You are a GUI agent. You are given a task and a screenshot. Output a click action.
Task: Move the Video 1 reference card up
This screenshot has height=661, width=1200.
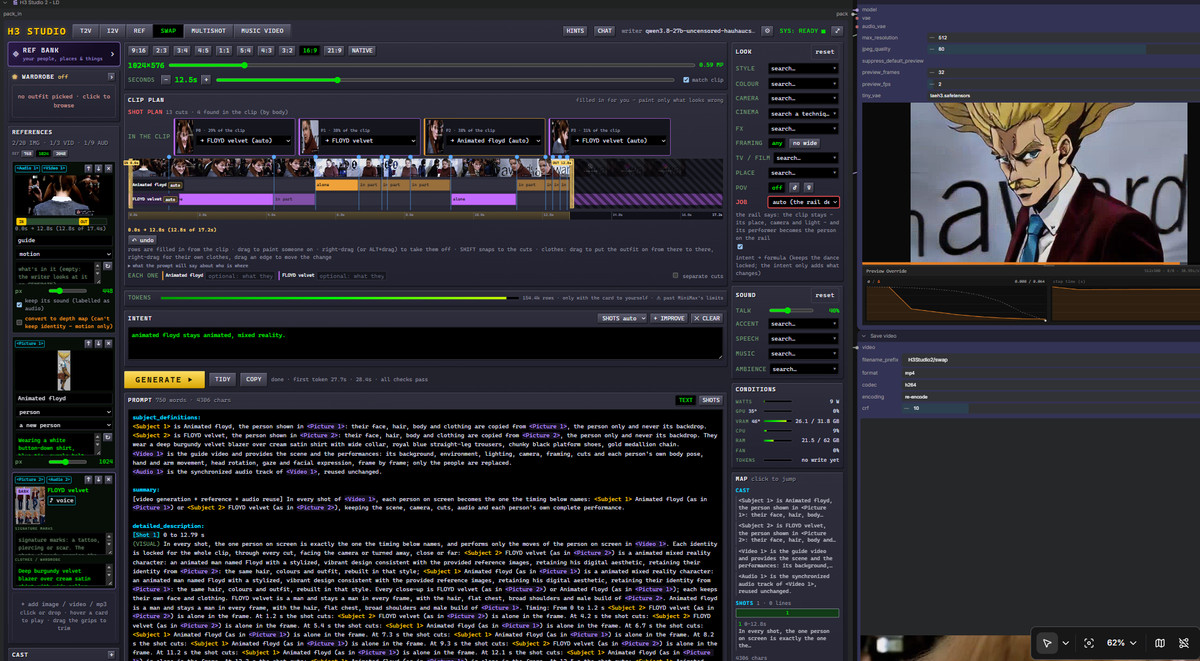pyautogui.click(x=88, y=168)
